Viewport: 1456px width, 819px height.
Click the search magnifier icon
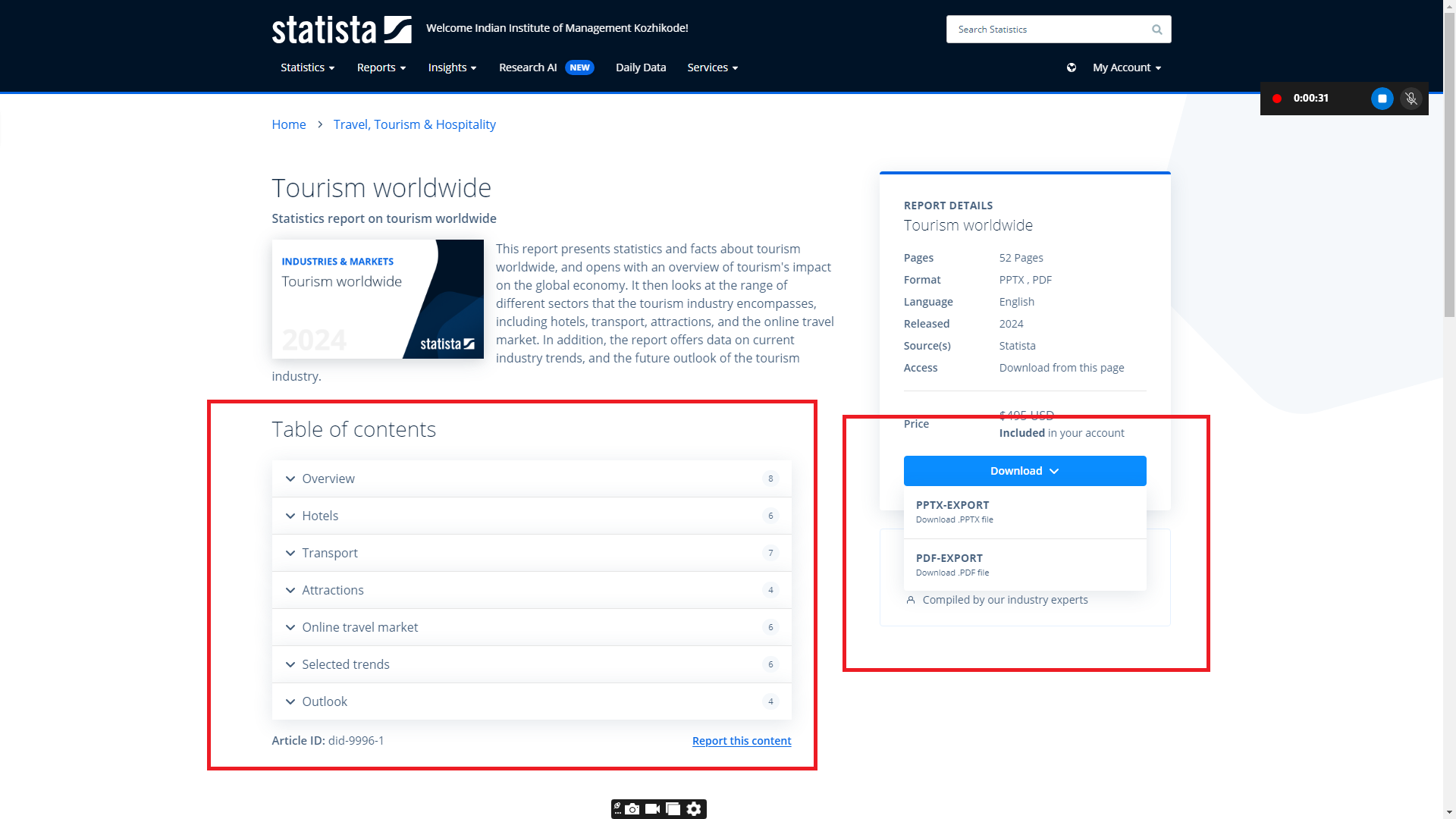[x=1156, y=30]
